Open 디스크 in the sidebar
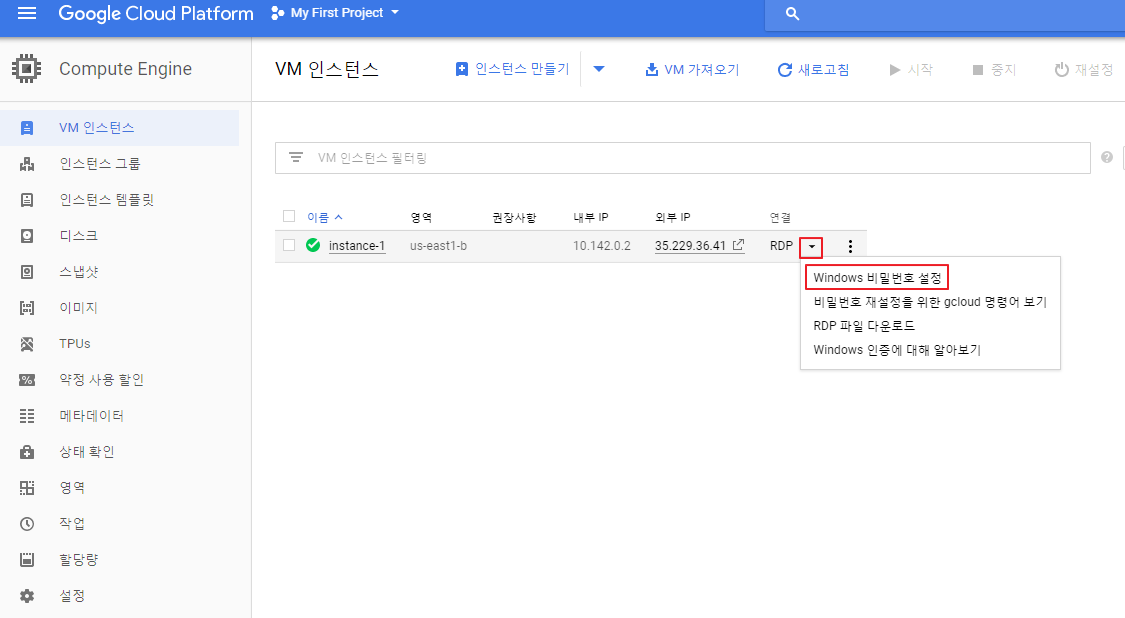This screenshot has width=1125, height=618. point(78,235)
